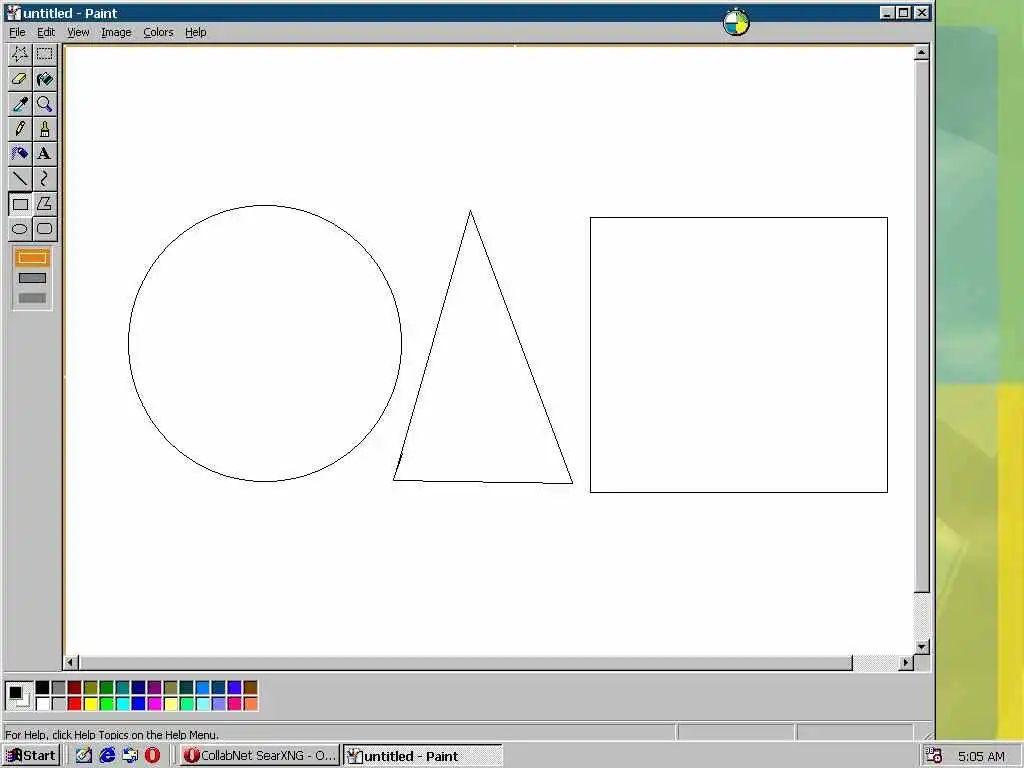Image resolution: width=1024 pixels, height=768 pixels.
Task: Click the Paint title bar application icon
Action: pyautogui.click(x=13, y=13)
